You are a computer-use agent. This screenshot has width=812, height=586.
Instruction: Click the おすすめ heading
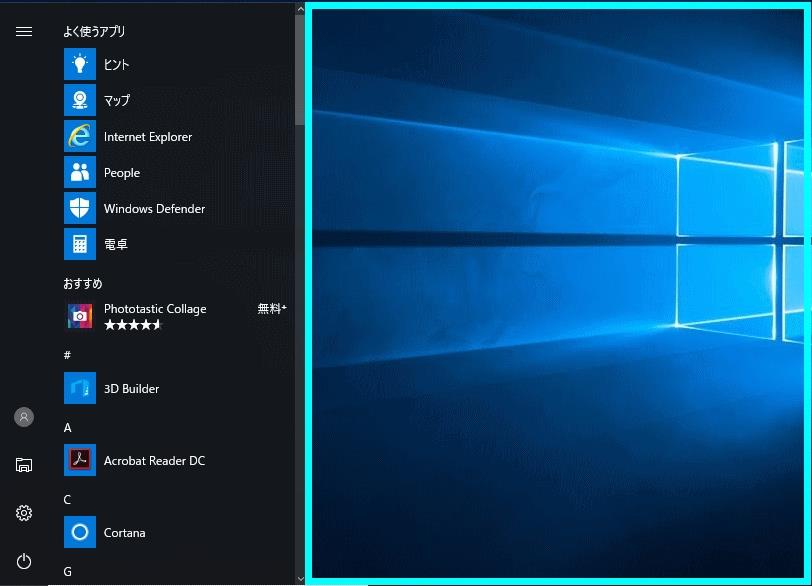[83, 284]
